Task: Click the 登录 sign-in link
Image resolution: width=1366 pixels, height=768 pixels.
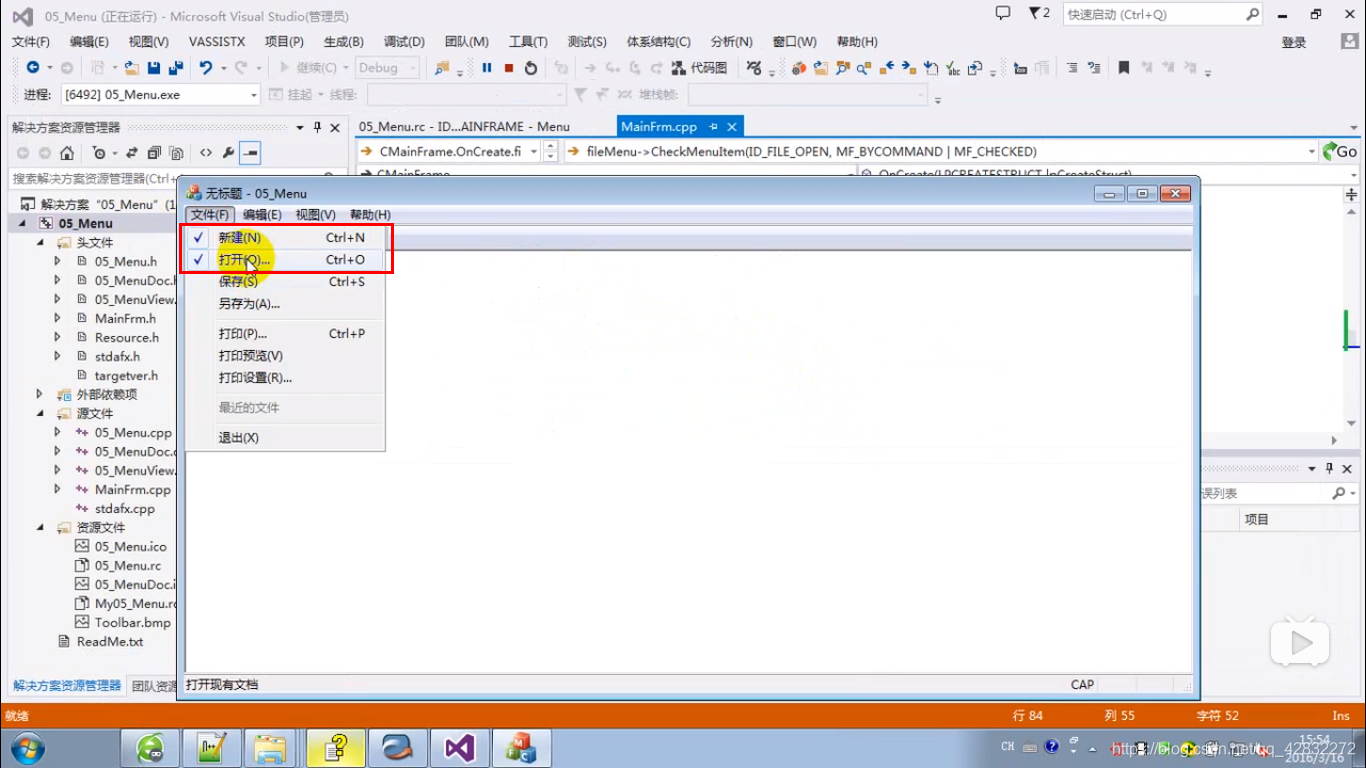Action: (x=1294, y=42)
